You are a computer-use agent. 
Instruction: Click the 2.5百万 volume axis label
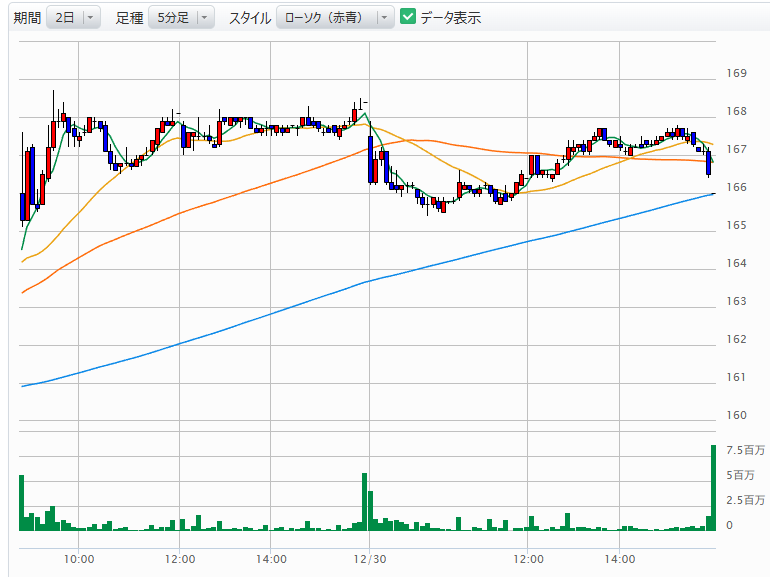(x=746, y=500)
